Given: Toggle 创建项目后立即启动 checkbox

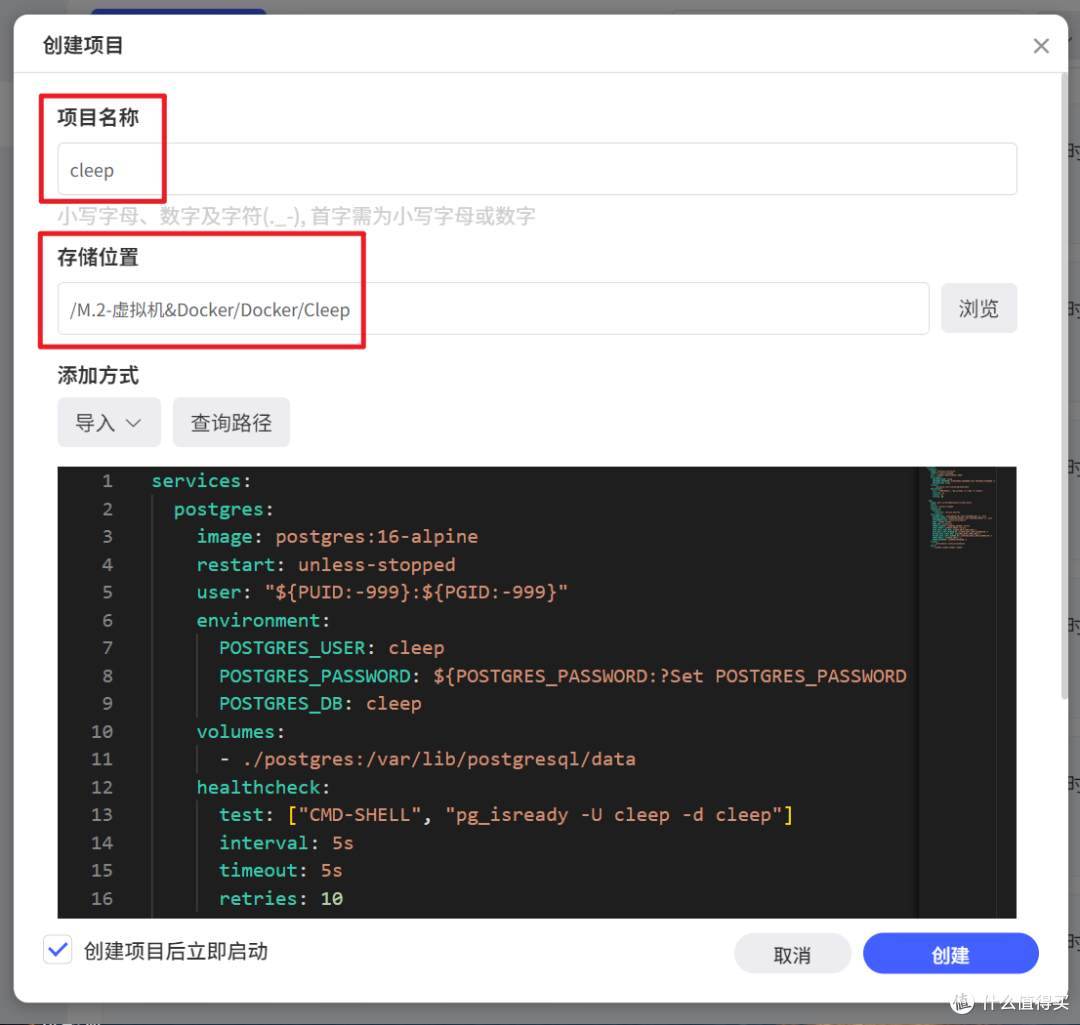Looking at the screenshot, I should click(x=58, y=951).
